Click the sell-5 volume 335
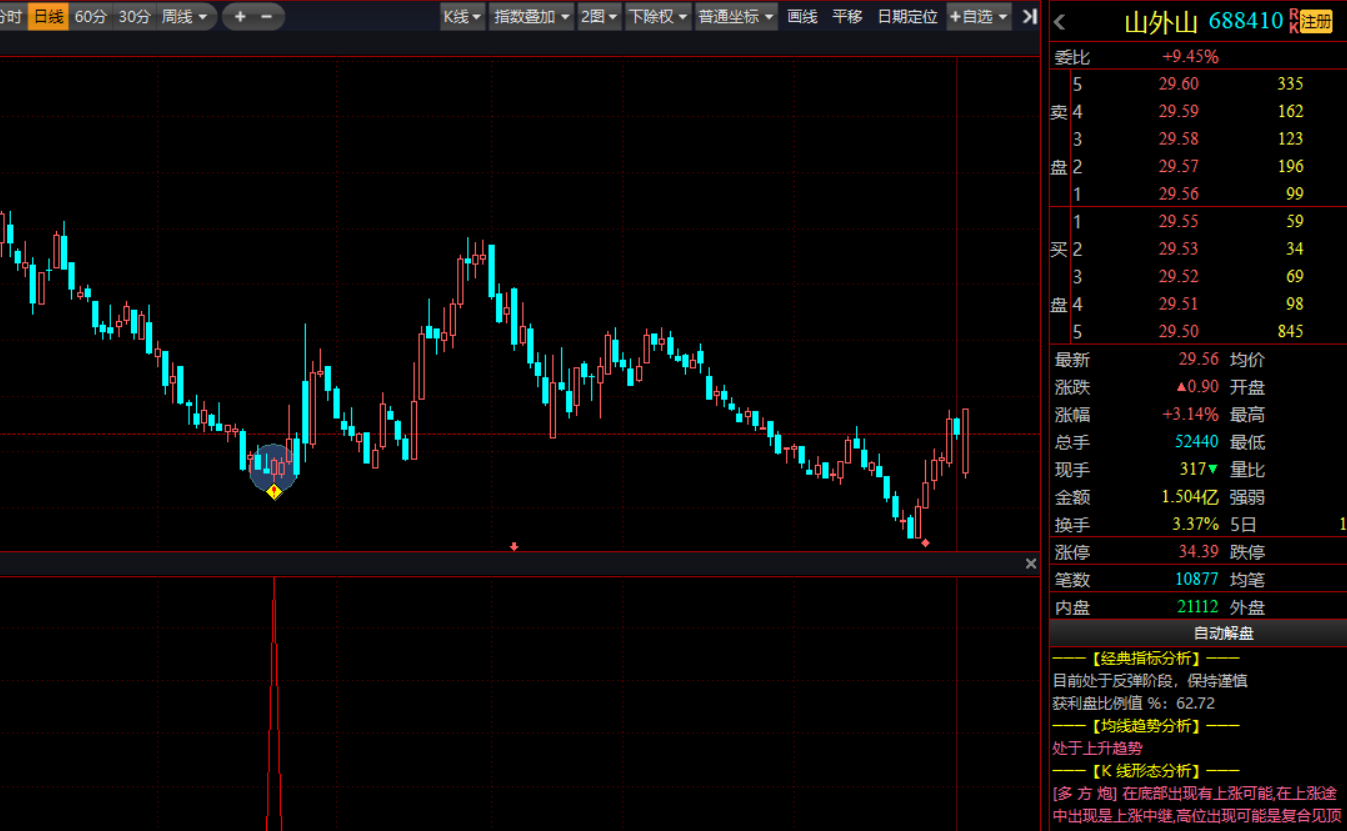The height and width of the screenshot is (831, 1347). [x=1290, y=84]
